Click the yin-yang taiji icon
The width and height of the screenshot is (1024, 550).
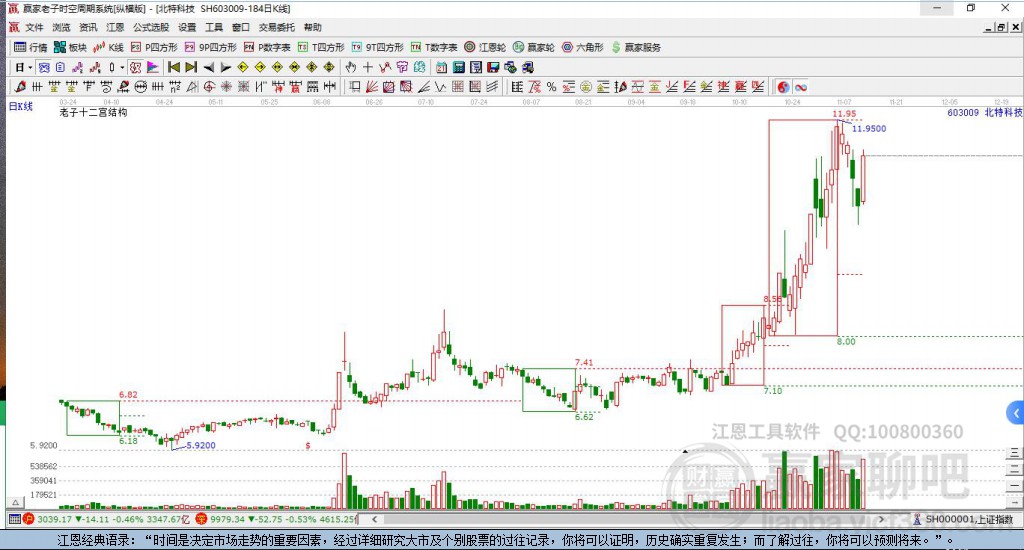[x=783, y=87]
